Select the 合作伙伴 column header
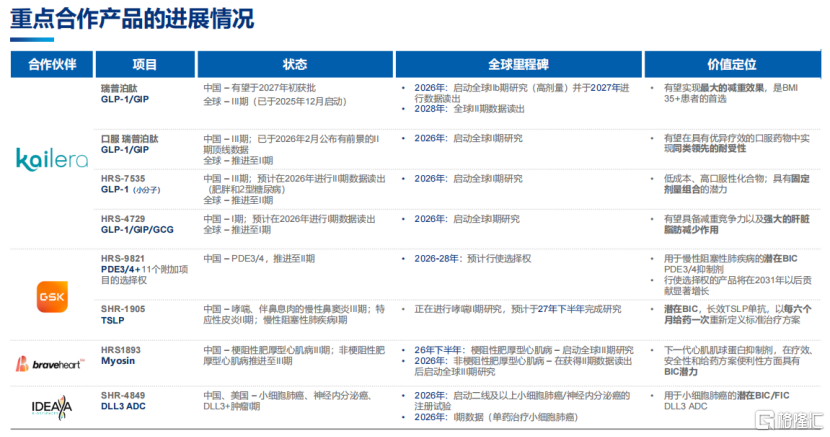Image resolution: width=830 pixels, height=437 pixels. coord(45,64)
